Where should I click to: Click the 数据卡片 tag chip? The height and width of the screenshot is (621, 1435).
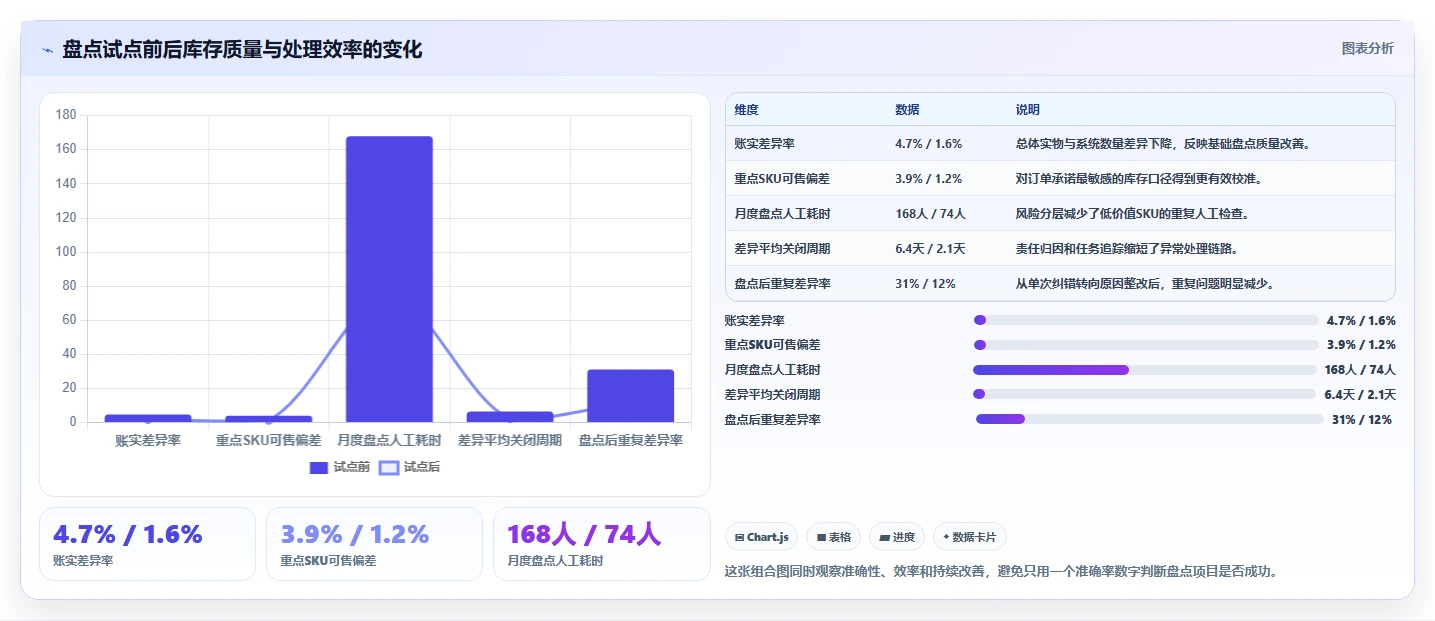click(970, 537)
